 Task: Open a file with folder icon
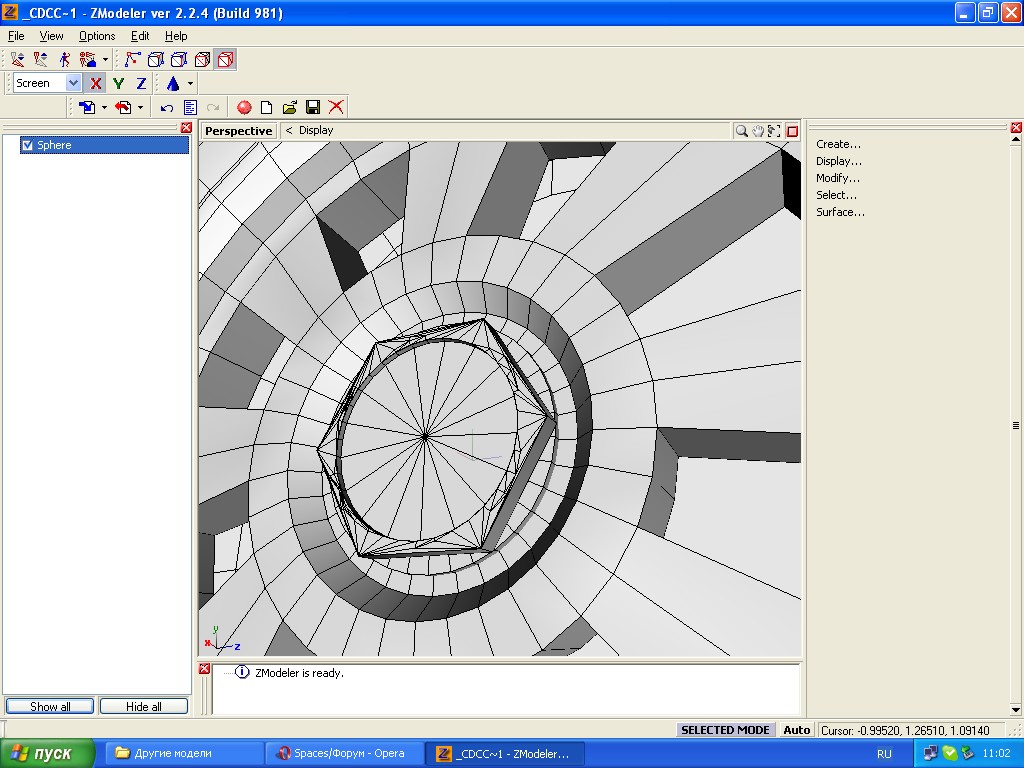pyautogui.click(x=290, y=107)
